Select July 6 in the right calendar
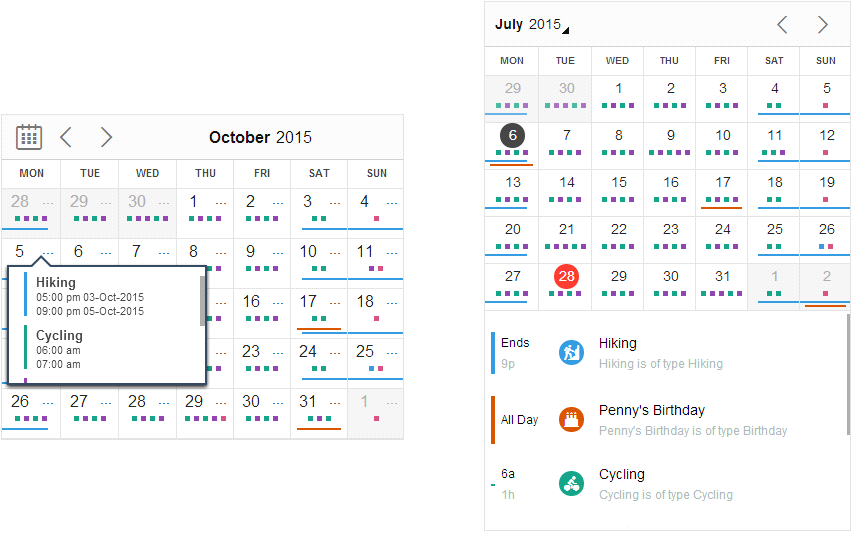Screen dimensions: 854x533 [x=513, y=136]
